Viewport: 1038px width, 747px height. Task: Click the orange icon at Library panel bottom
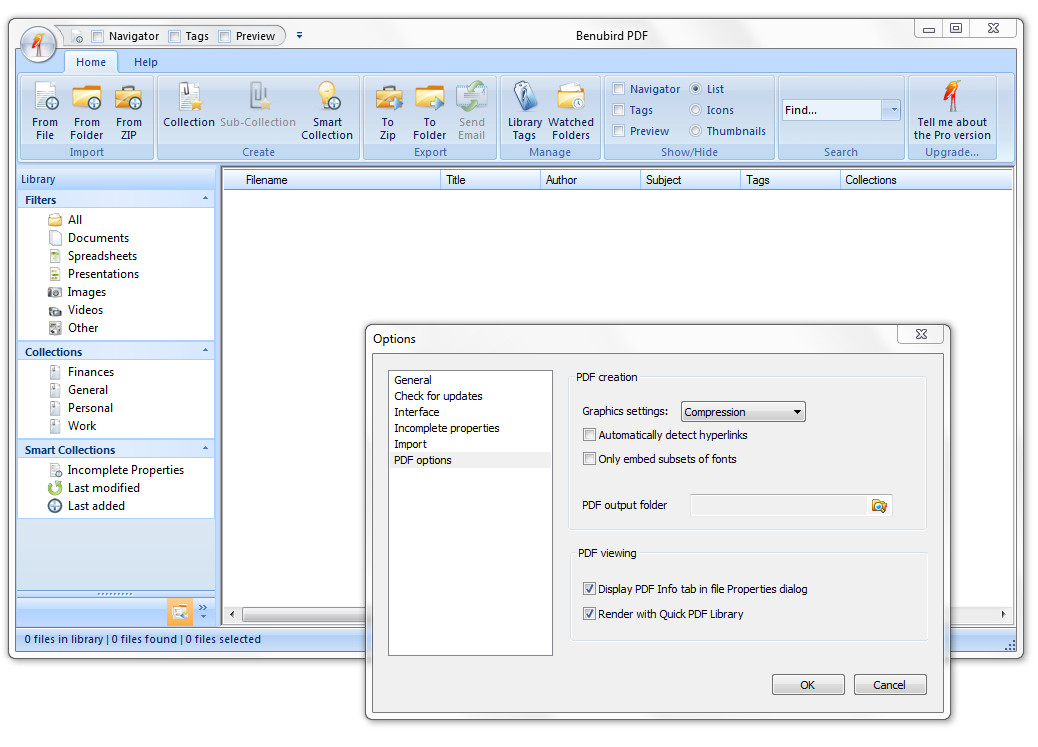[179, 612]
